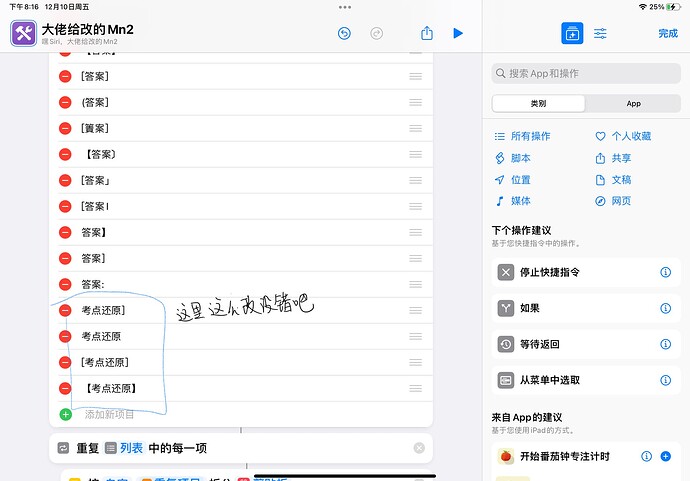The width and height of the screenshot is (690, 481).
Task: Show info for 开始番茄钟专注计时
Action: (x=646, y=456)
